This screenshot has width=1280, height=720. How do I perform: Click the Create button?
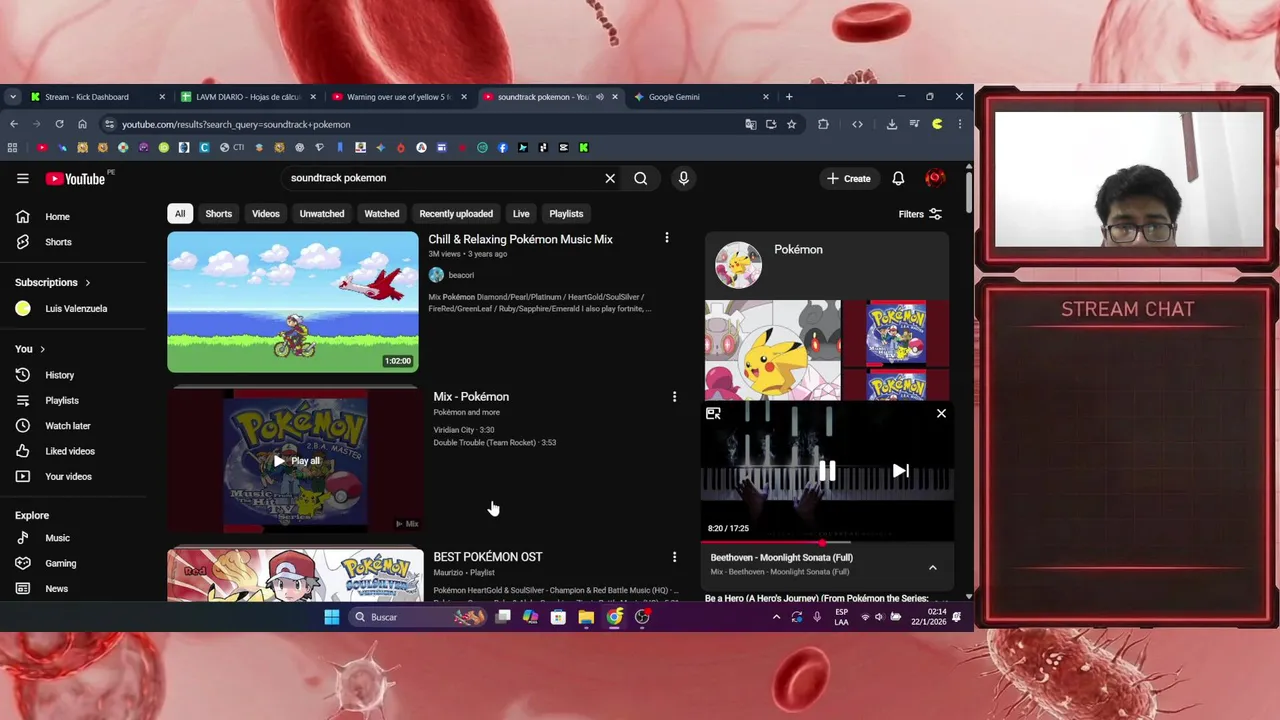848,178
